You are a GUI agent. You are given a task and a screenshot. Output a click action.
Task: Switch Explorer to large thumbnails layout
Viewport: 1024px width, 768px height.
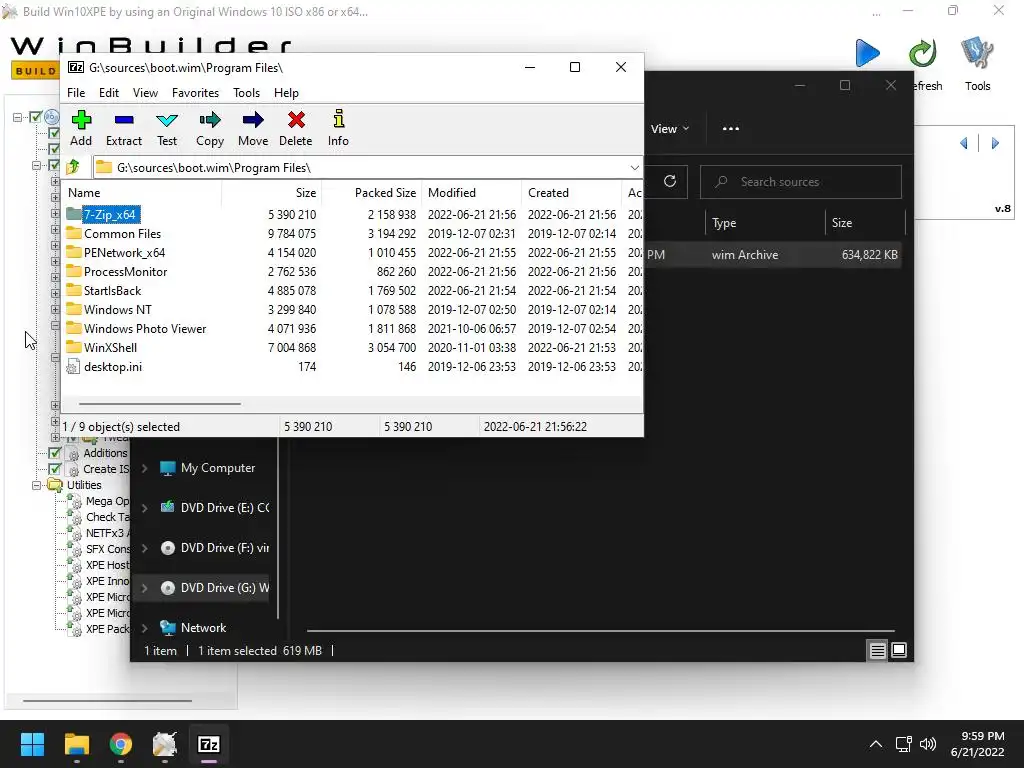click(x=899, y=650)
